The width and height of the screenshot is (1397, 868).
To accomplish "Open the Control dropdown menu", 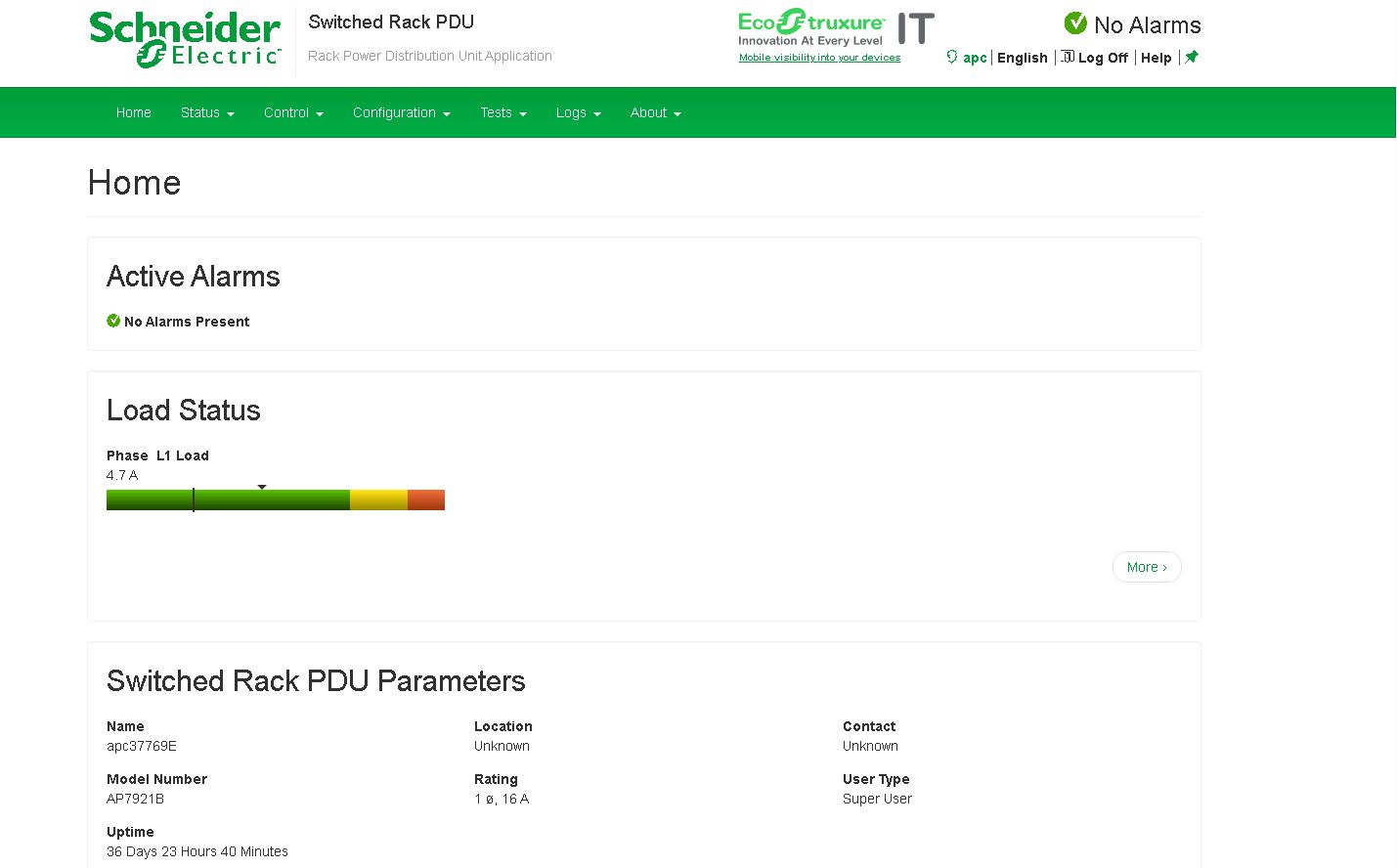I will (x=293, y=112).
